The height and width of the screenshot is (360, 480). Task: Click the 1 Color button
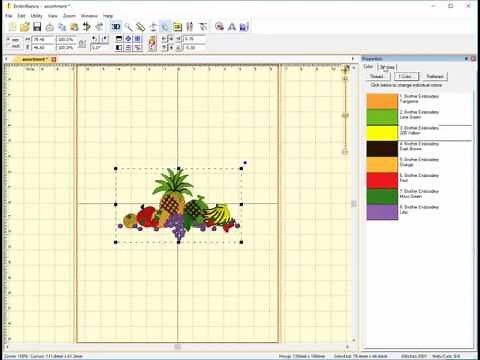(x=406, y=76)
